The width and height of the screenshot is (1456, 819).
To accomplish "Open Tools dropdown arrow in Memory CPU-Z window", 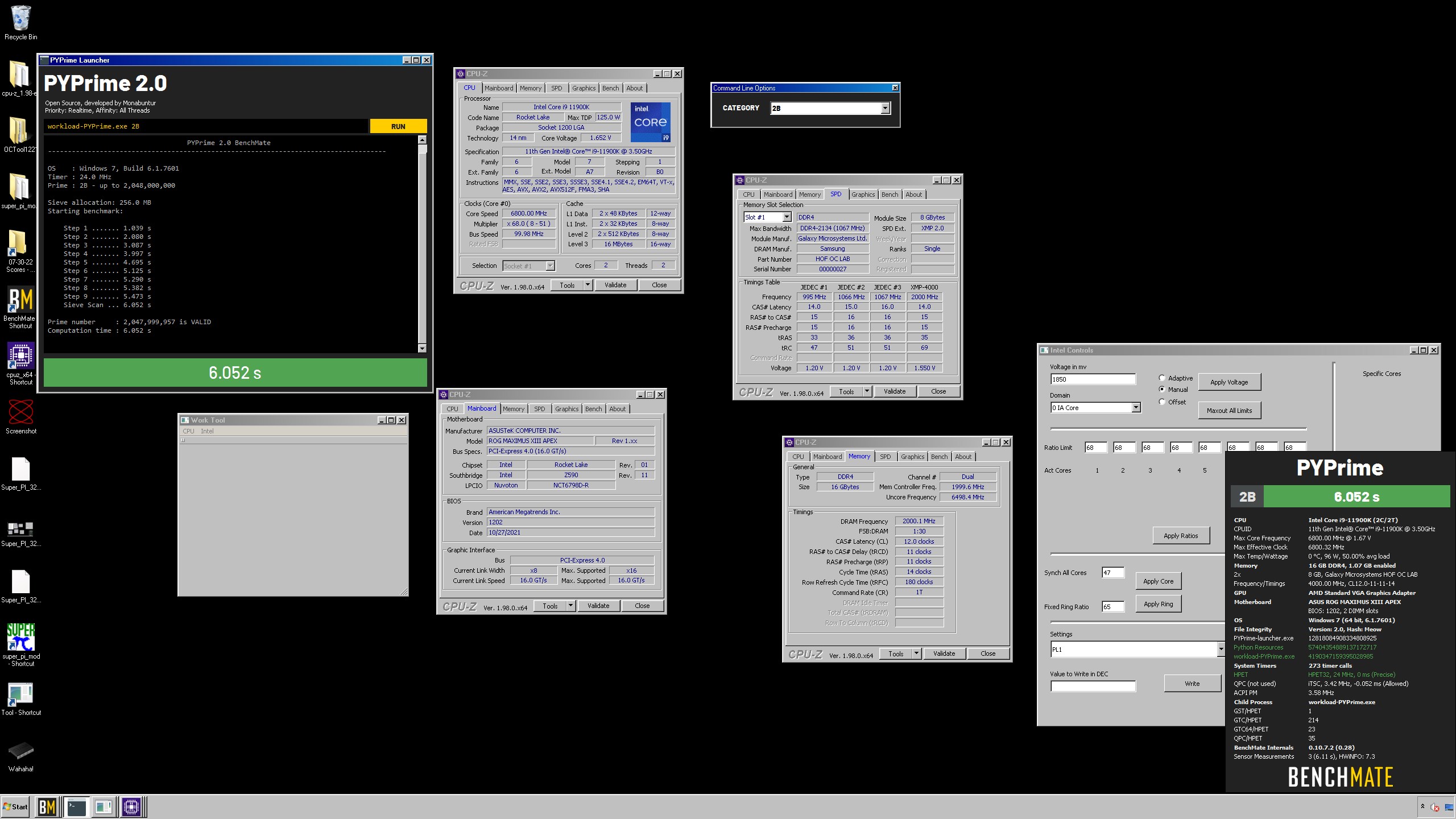I will click(x=917, y=653).
